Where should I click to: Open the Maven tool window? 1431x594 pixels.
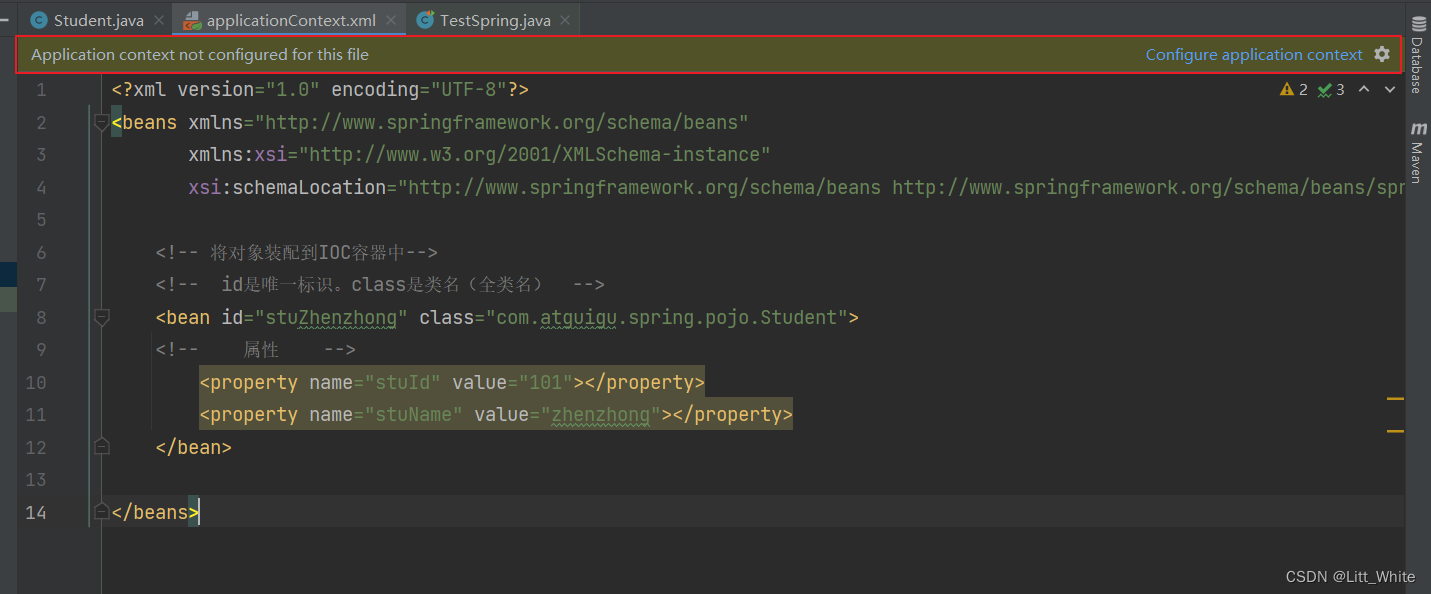(x=1418, y=152)
